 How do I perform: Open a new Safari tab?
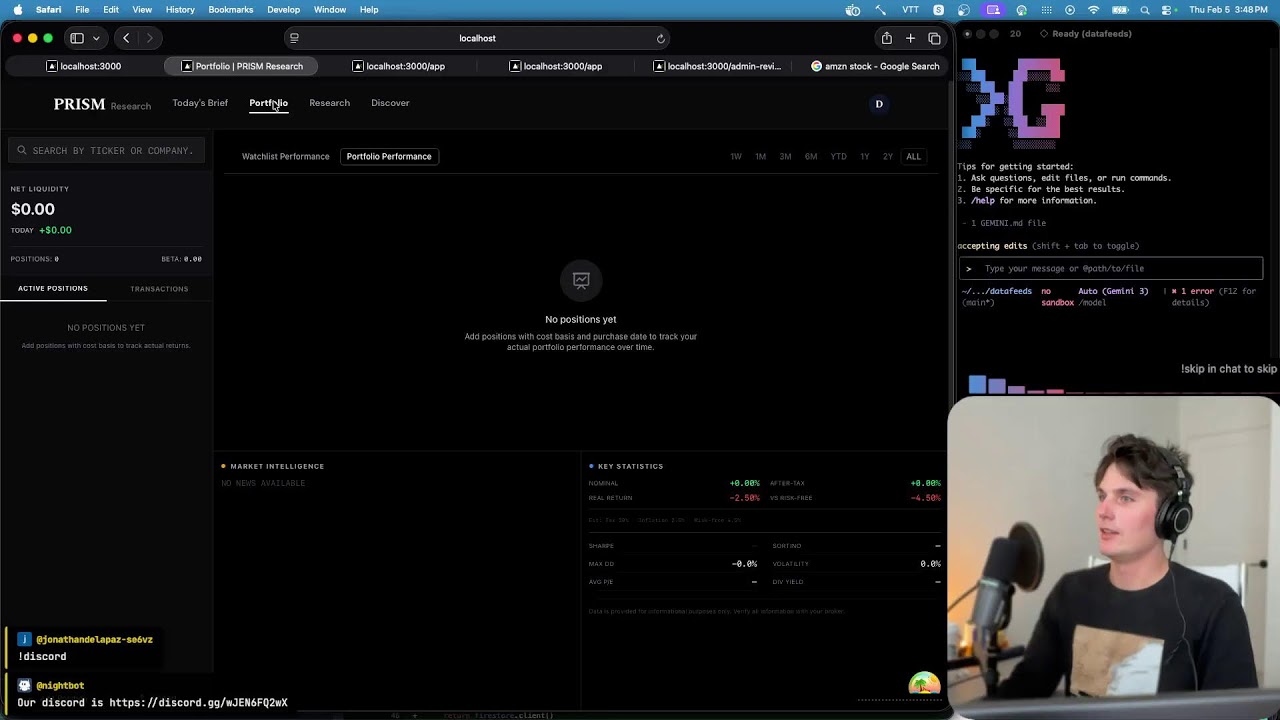coord(910,38)
